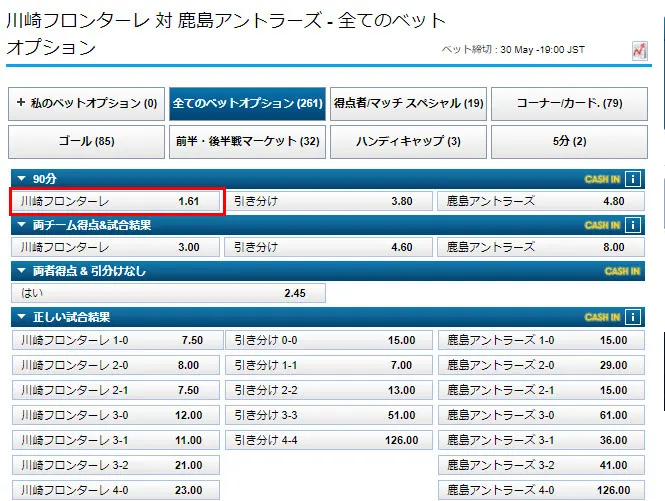Choose はい at 2.45 odds

click(x=166, y=293)
